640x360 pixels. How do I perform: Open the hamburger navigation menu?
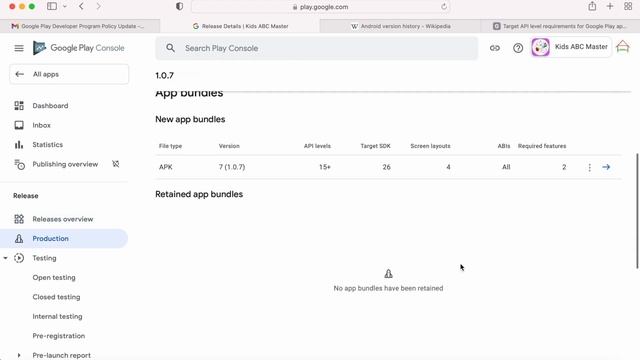pos(19,48)
